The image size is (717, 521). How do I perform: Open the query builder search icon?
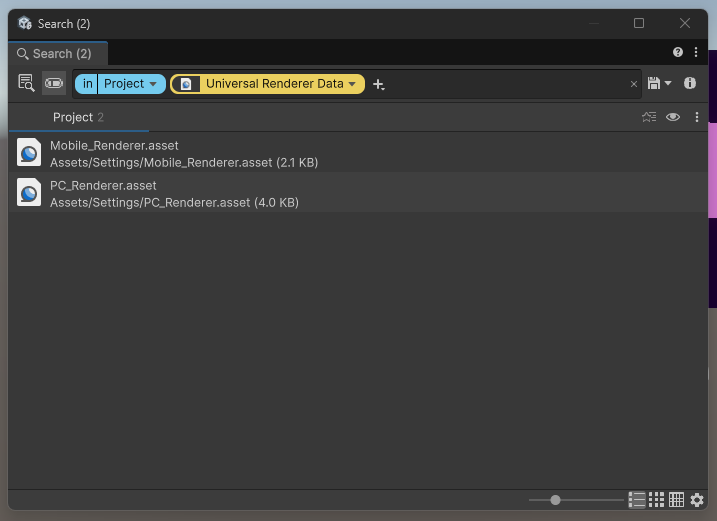coord(26,84)
